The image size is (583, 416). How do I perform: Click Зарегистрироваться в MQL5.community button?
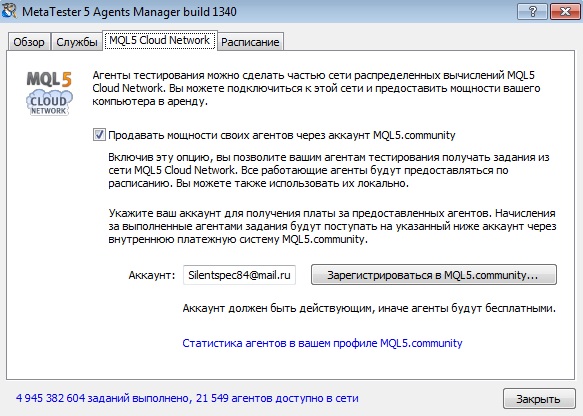click(x=434, y=275)
